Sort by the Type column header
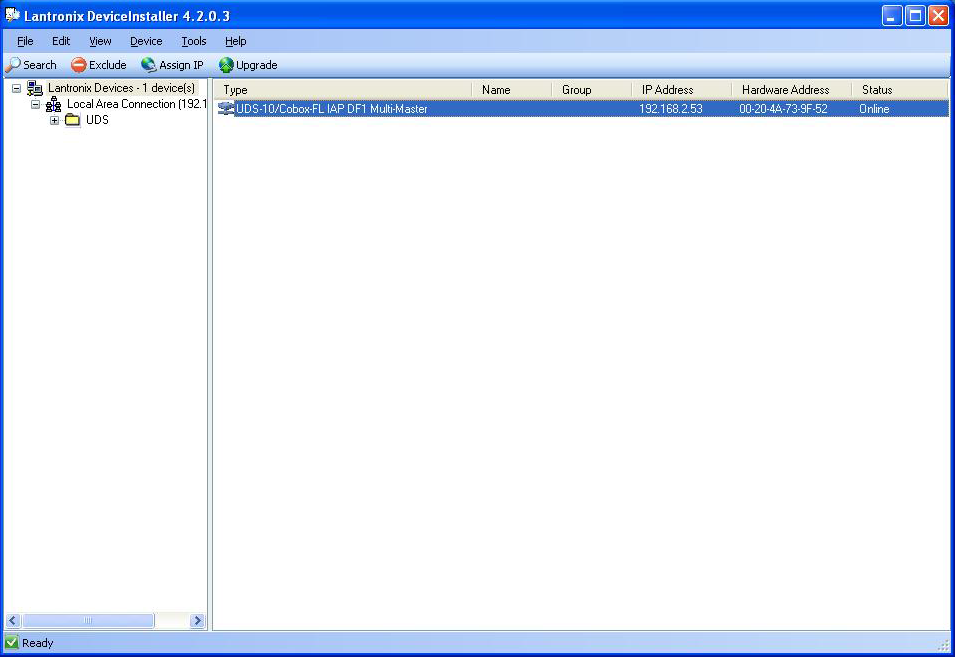The width and height of the screenshot is (957, 659). [343, 90]
